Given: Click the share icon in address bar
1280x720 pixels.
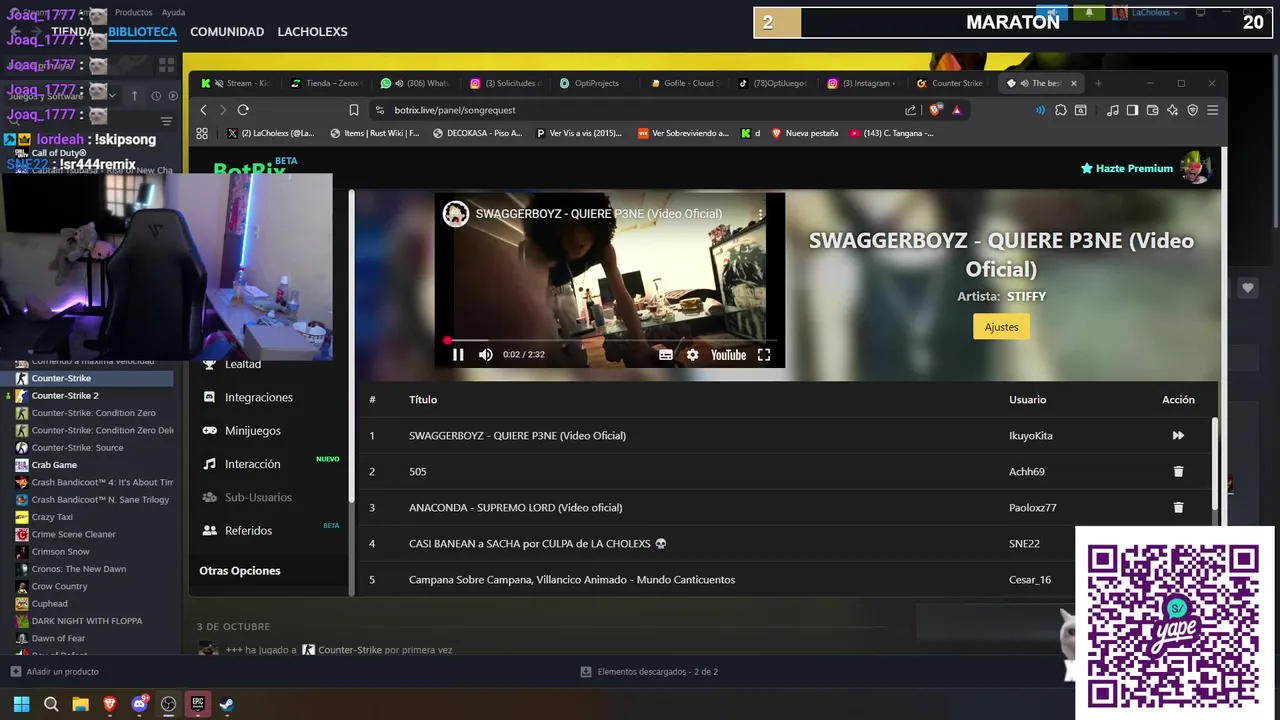Looking at the screenshot, I should click(x=910, y=110).
